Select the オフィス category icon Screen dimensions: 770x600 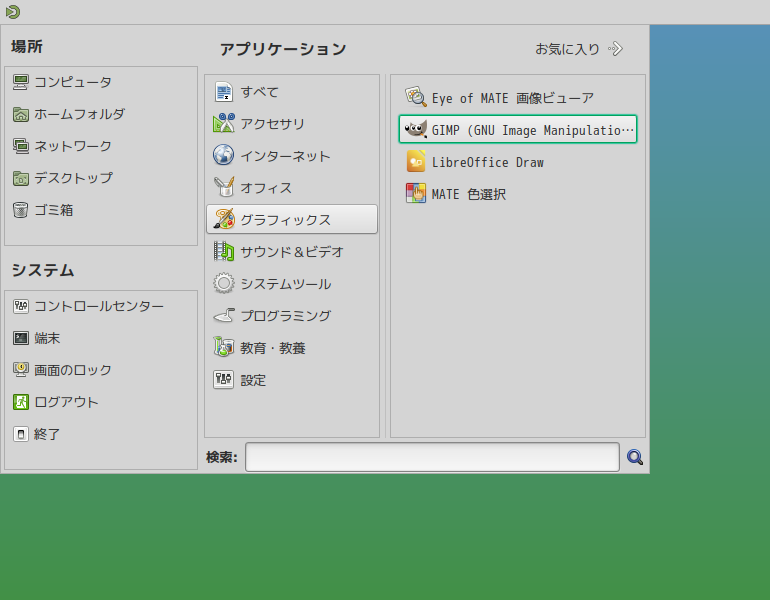(x=223, y=188)
